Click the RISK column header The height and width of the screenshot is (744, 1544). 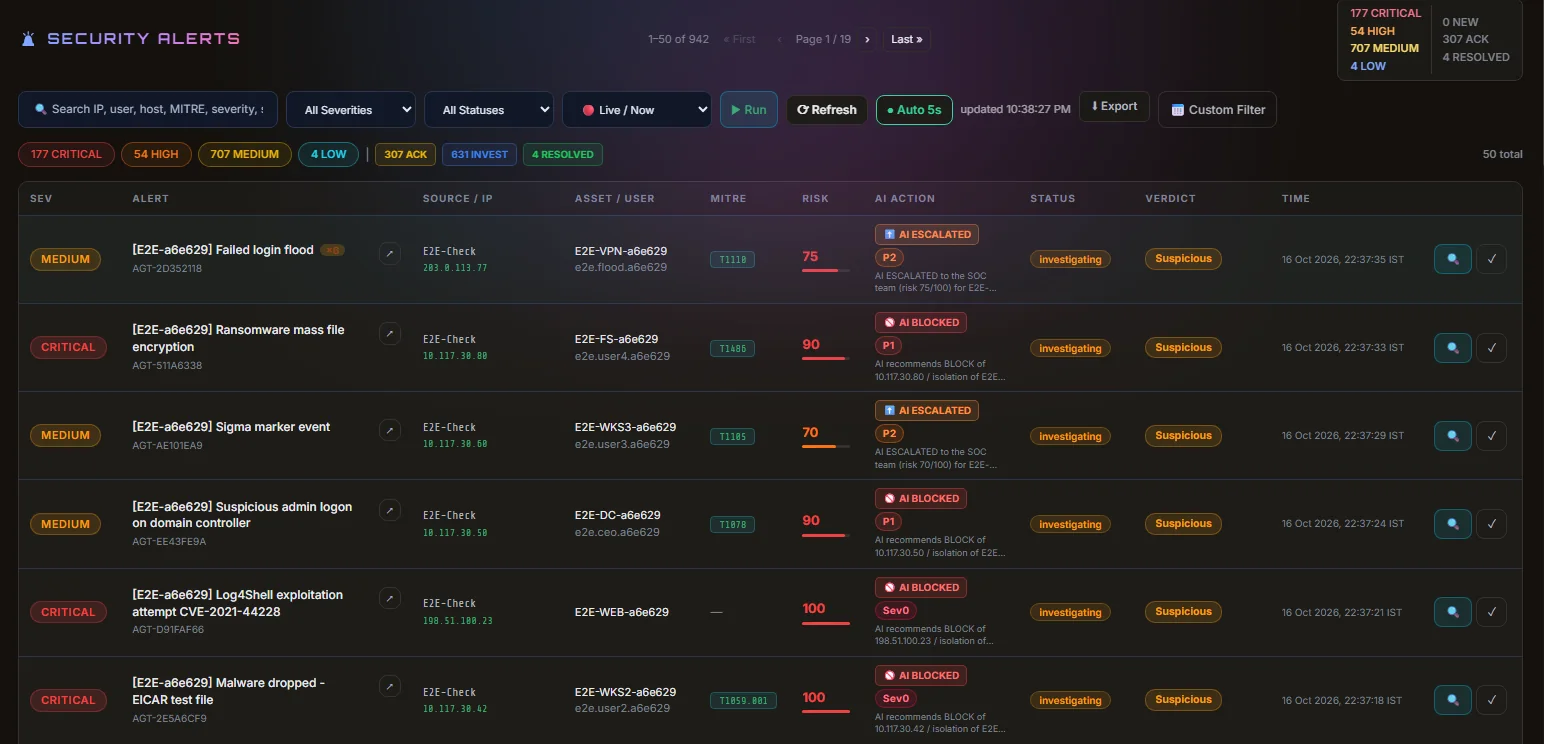pos(815,199)
